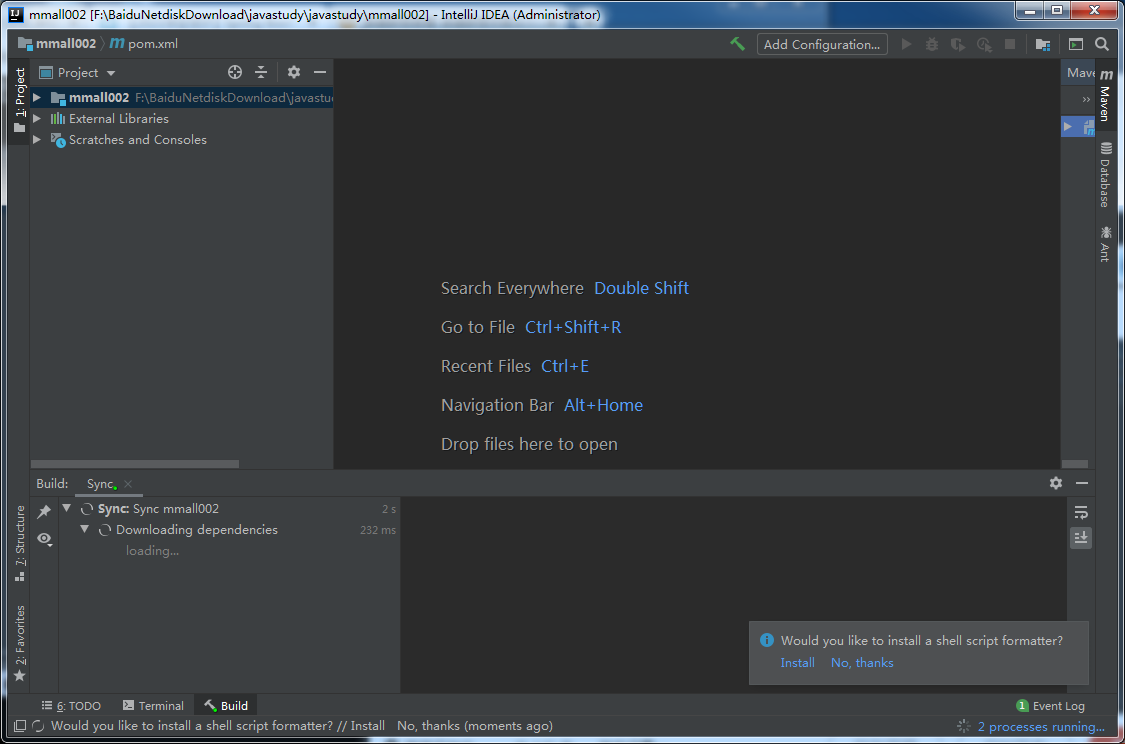Open the Database side tab

(1106, 175)
